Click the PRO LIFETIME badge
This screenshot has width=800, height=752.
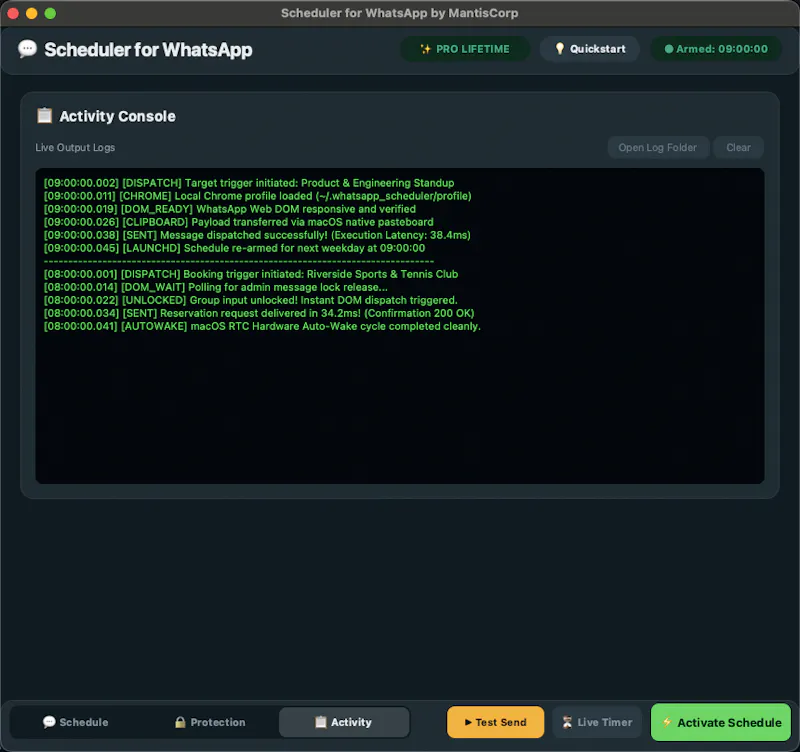tap(465, 49)
